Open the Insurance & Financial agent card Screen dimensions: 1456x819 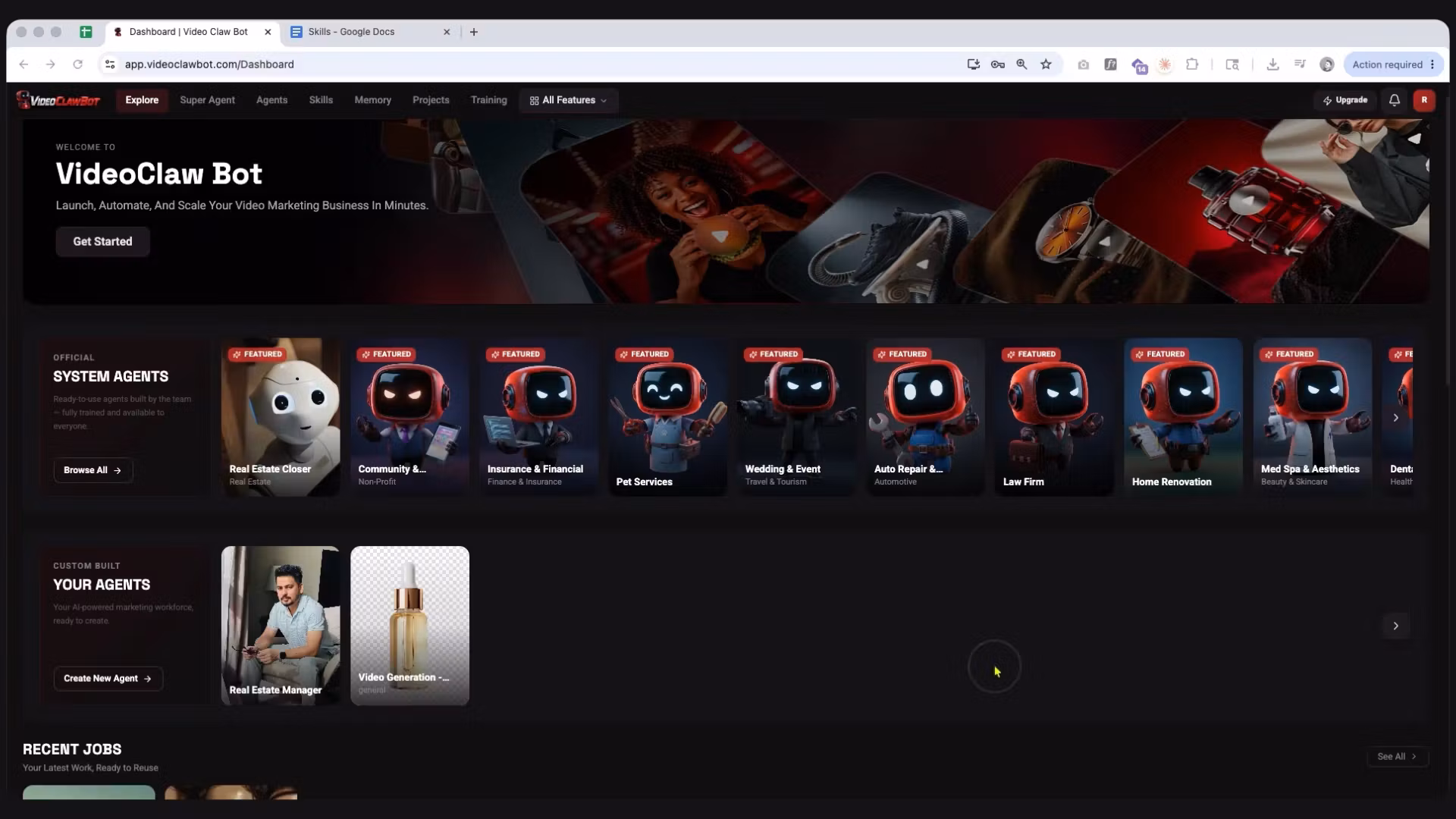(538, 417)
